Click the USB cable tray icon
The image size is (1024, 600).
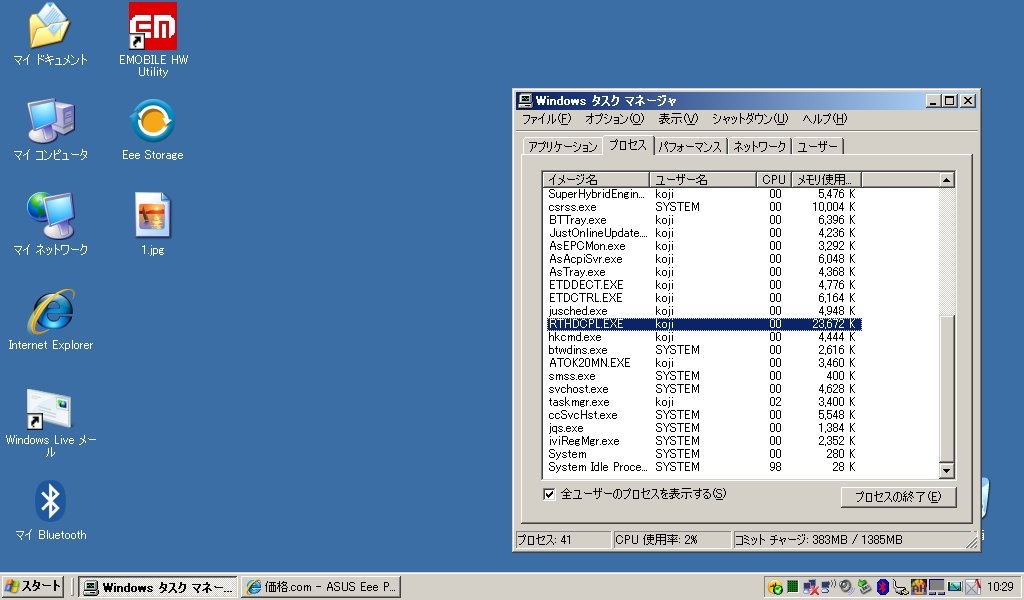pos(901,587)
